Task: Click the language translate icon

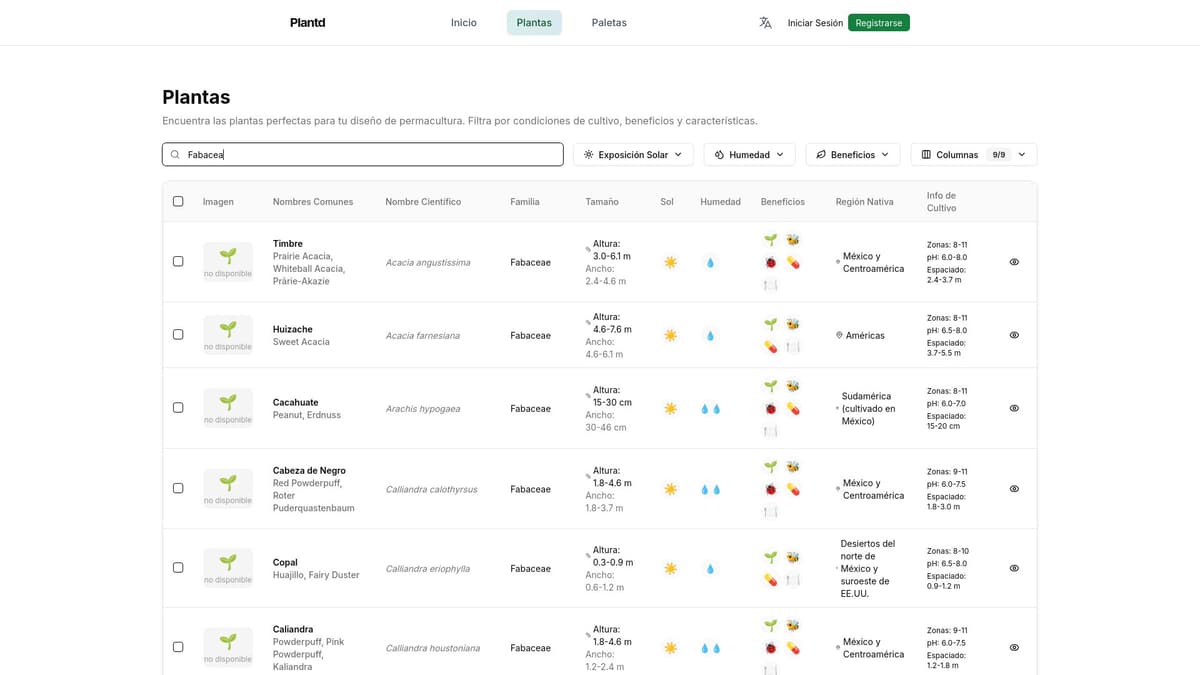Action: point(765,23)
